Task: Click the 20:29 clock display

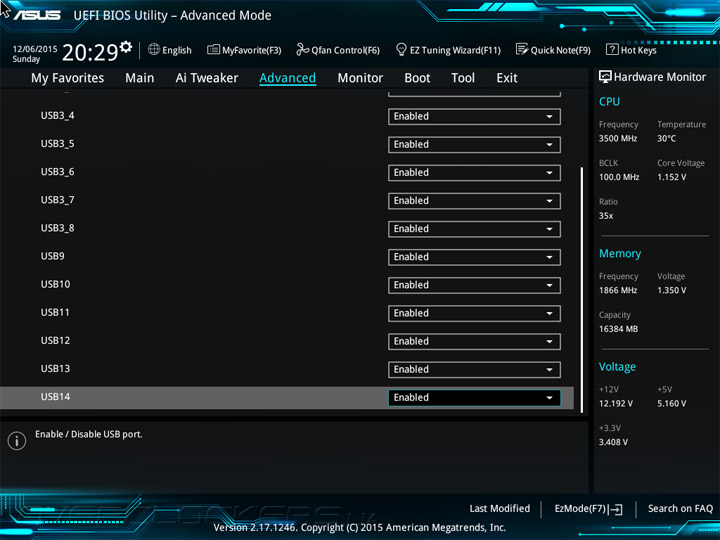Action: (x=90, y=52)
